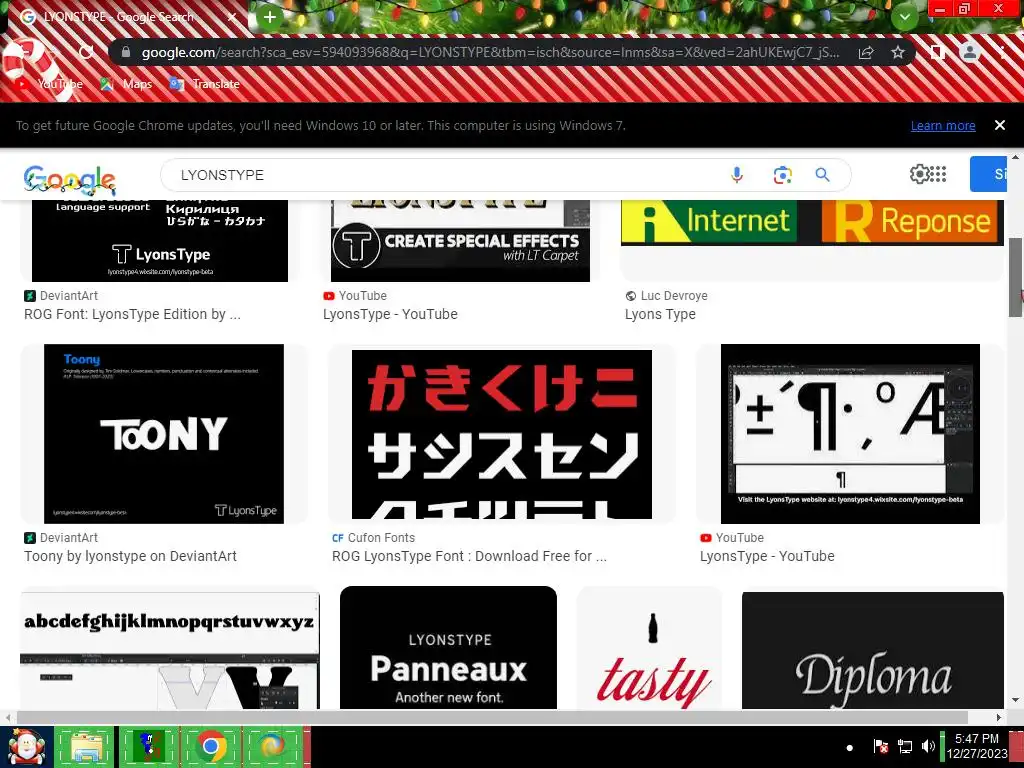Open the Translate bookmark
1024x768 pixels.
(204, 84)
